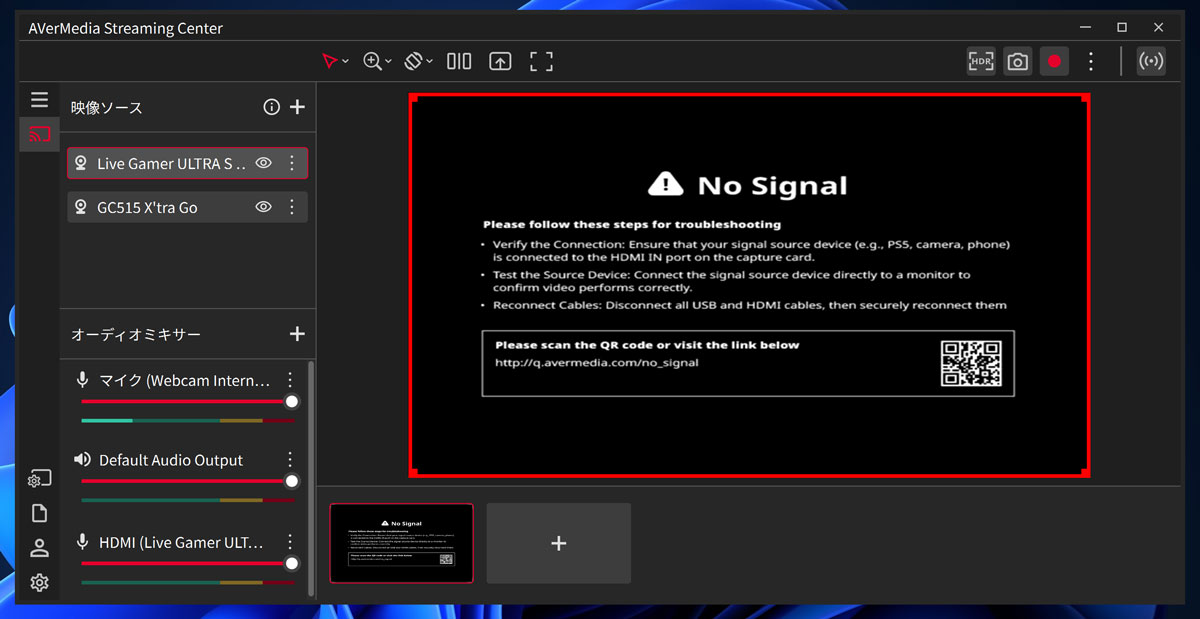
Task: Open the zoom level dropdown
Action: (x=389, y=62)
